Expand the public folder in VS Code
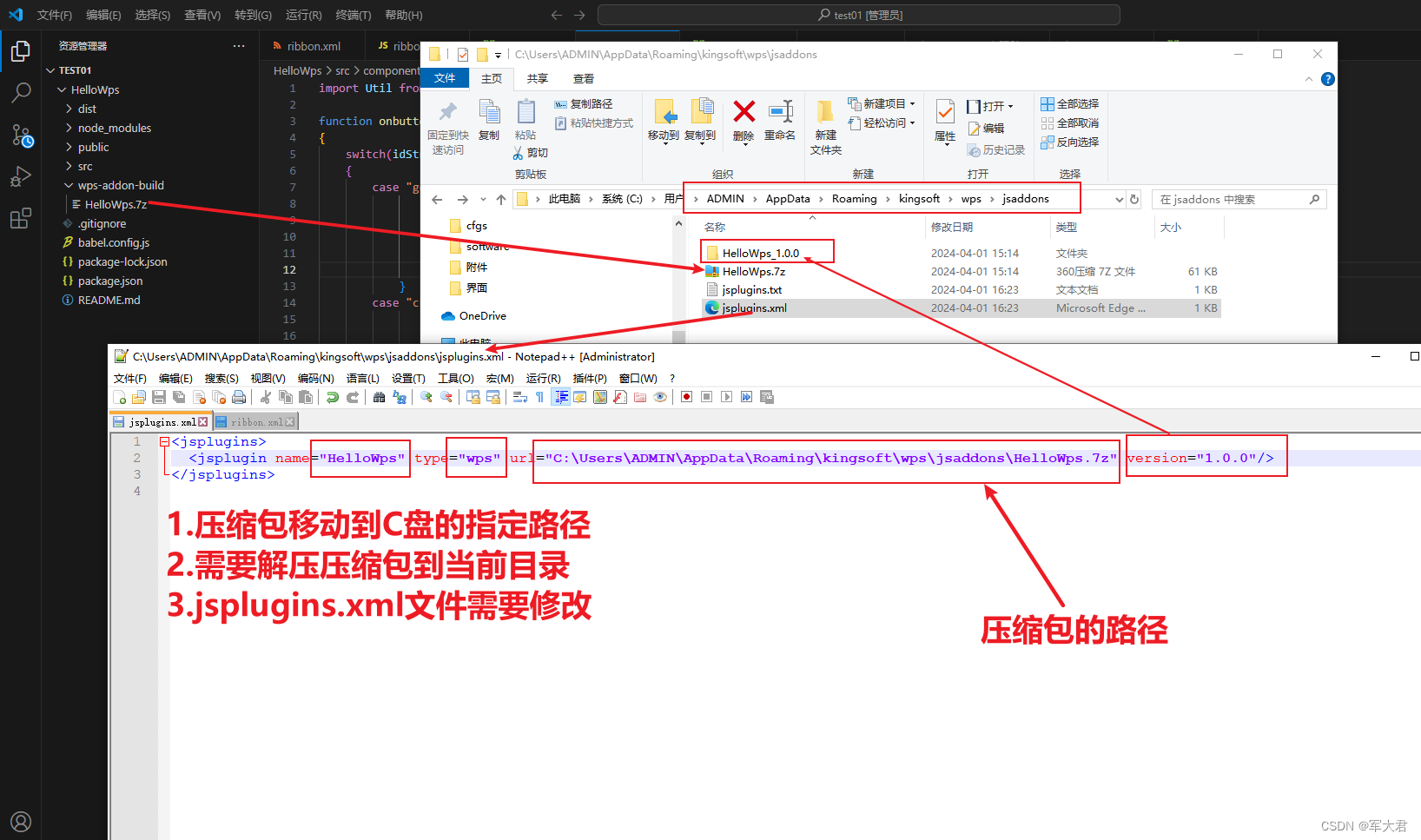Screen dimensions: 1421x840 click(x=69, y=147)
